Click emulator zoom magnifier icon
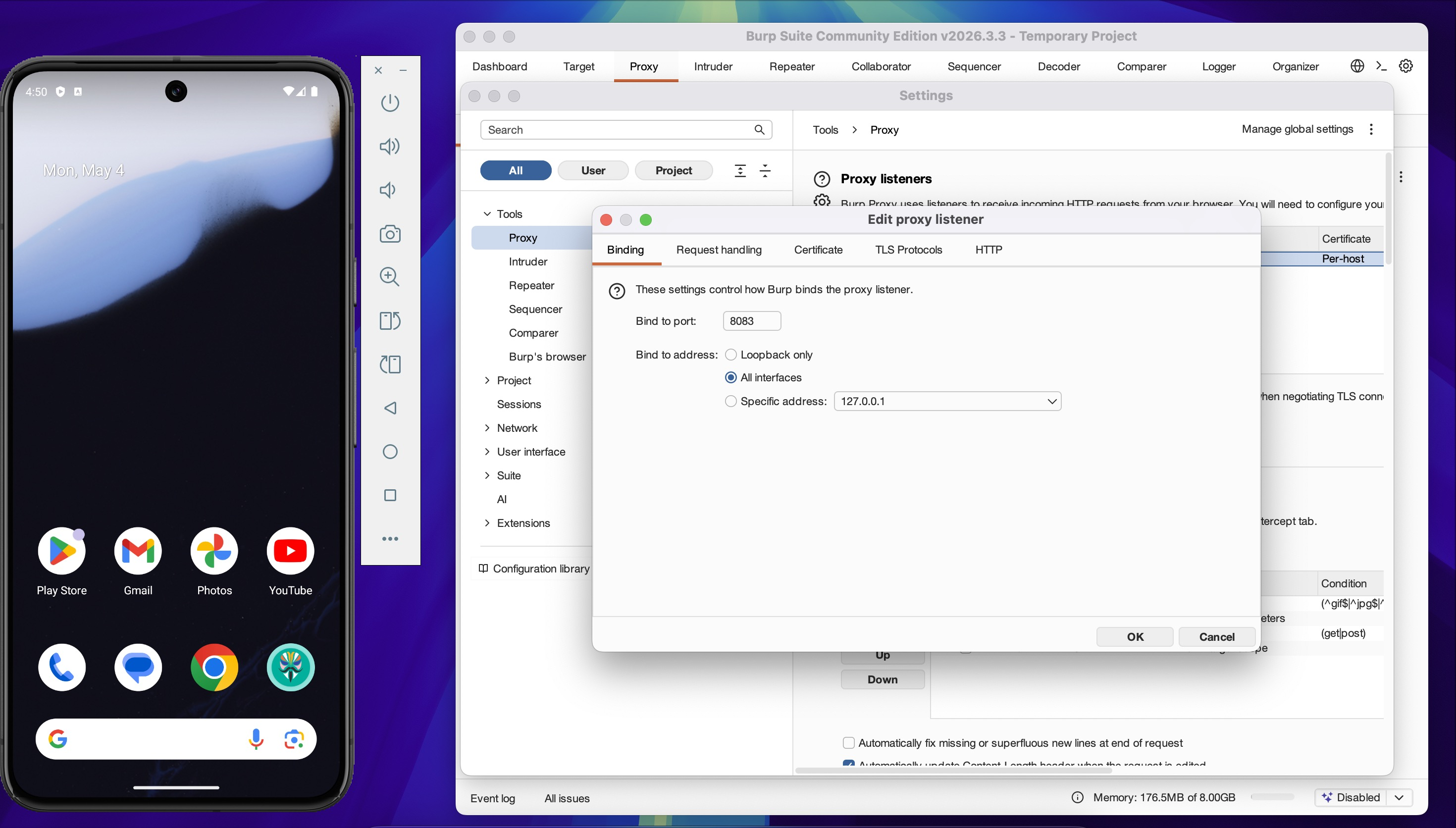Viewport: 1456px width, 828px height. pyautogui.click(x=390, y=277)
